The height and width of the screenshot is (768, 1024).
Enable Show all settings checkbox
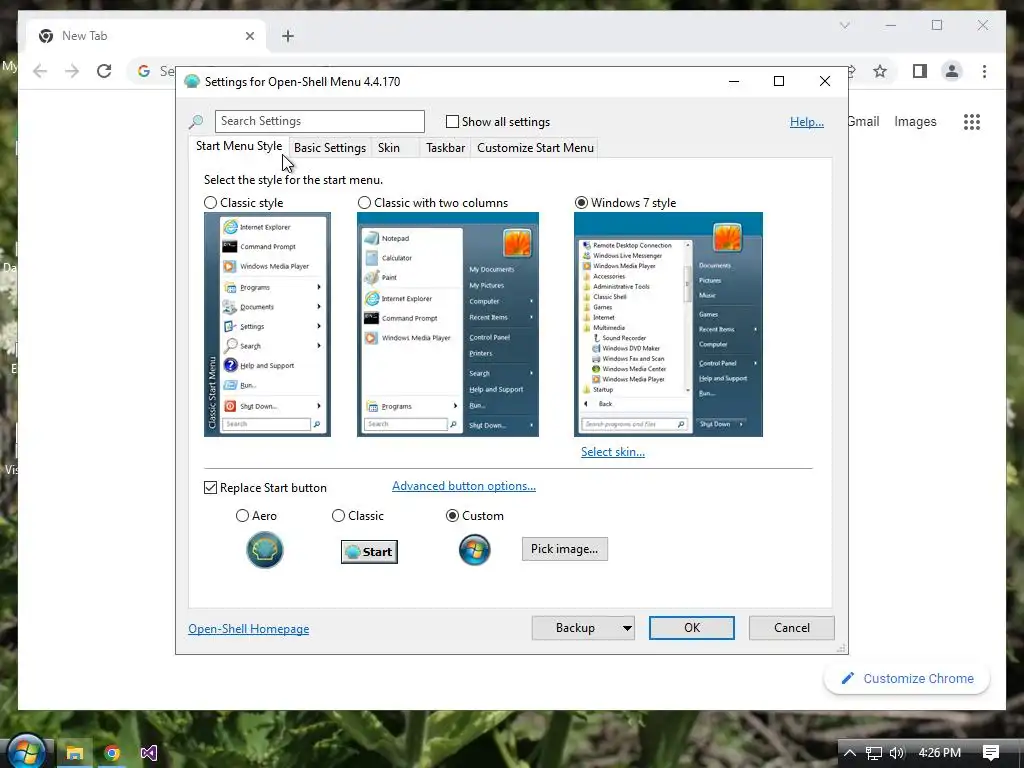(x=452, y=121)
